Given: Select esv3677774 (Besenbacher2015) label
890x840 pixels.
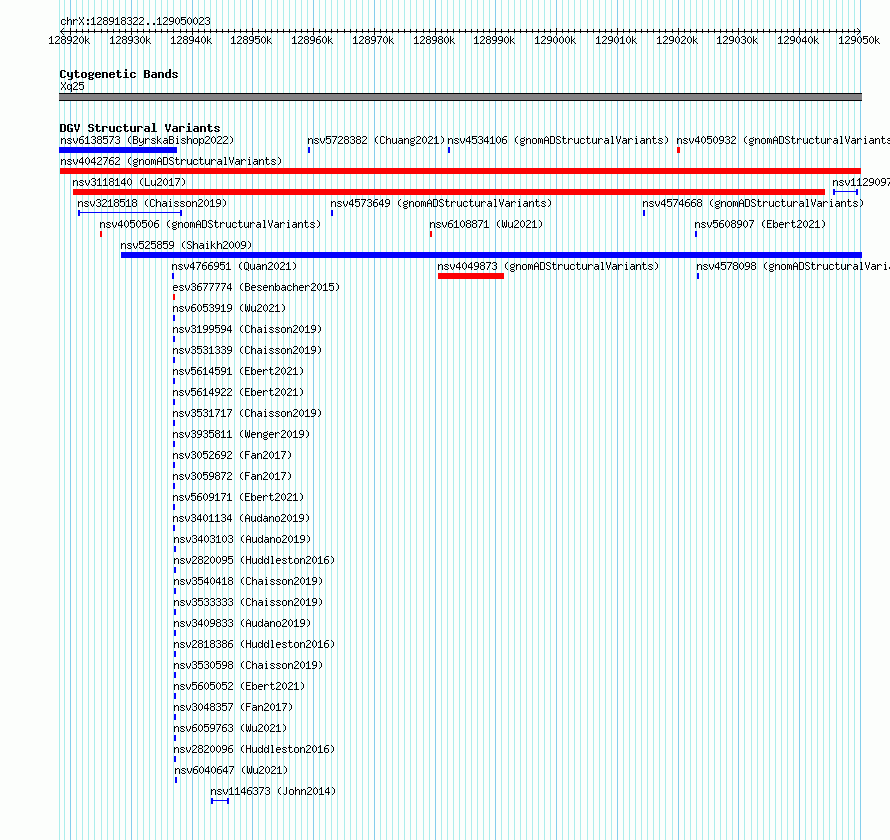Looking at the screenshot, I should point(256,287).
